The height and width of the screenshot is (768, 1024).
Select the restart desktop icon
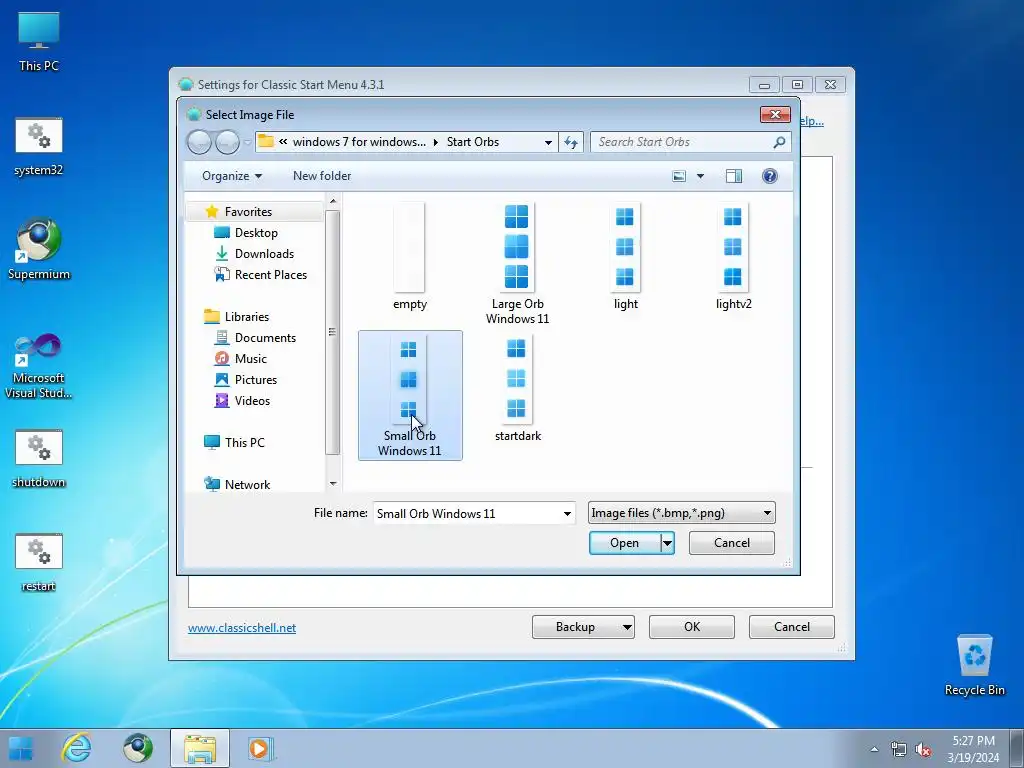click(x=39, y=563)
